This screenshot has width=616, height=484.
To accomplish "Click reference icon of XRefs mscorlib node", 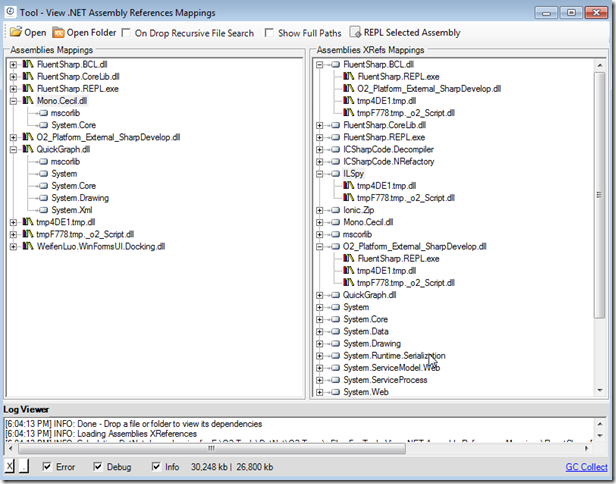I will [x=335, y=235].
